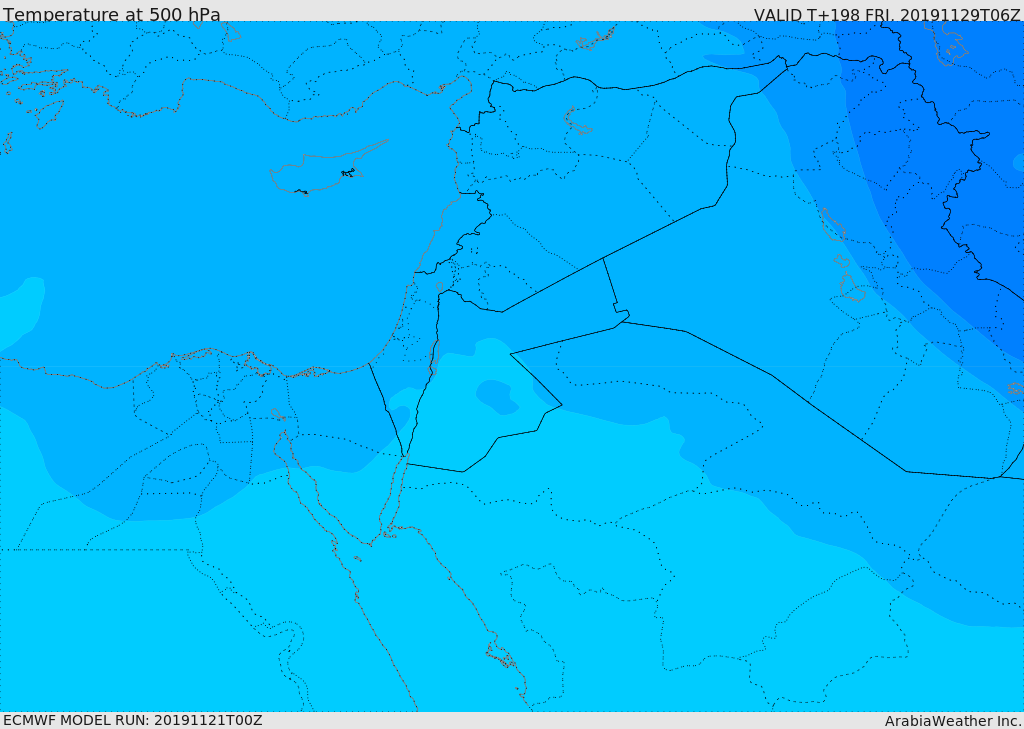This screenshot has height=729, width=1024.
Task: Click the 'ECMWF MODEL RUN: 20191121T00Z' text
Action: (x=133, y=720)
